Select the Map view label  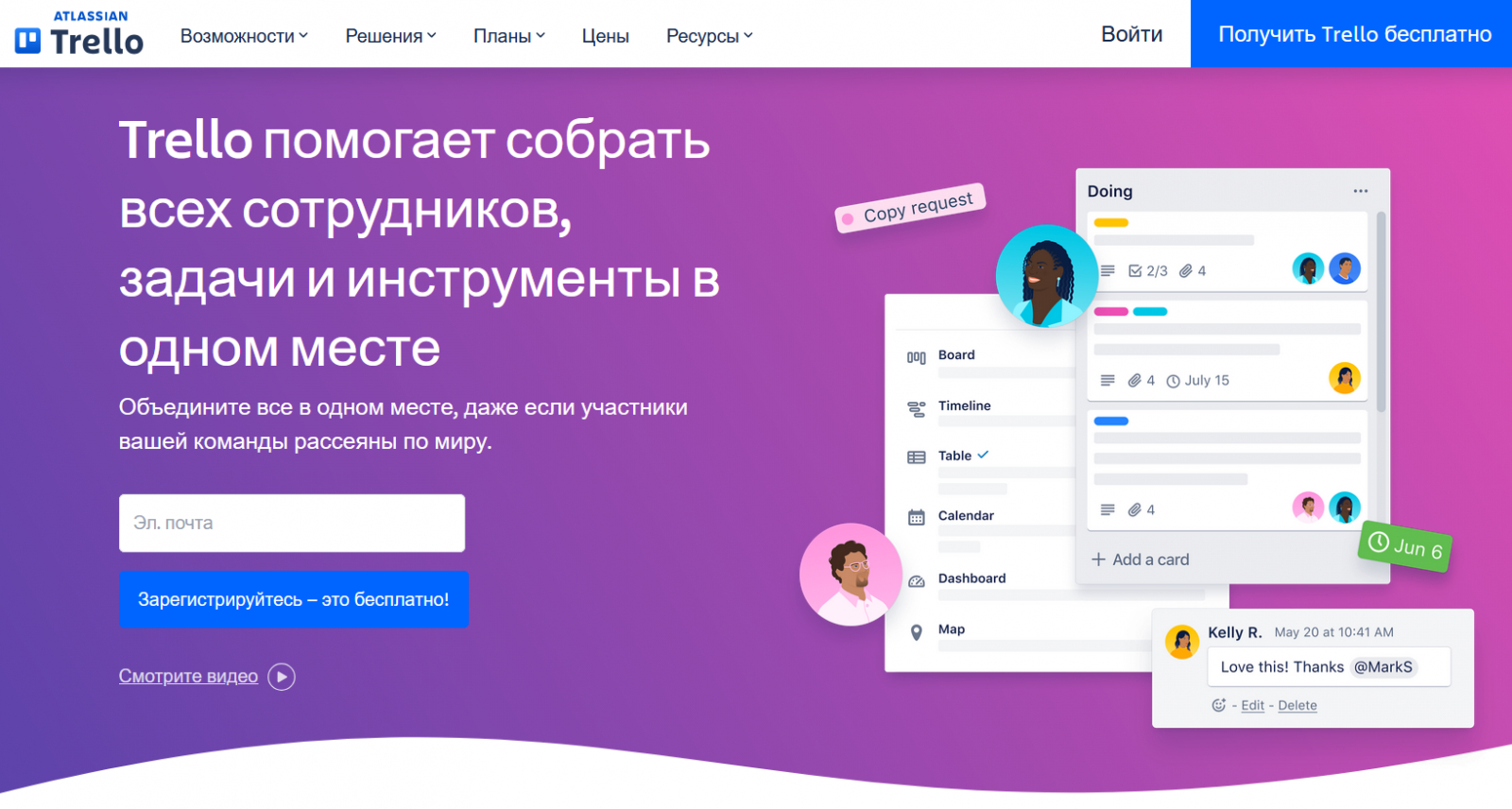(952, 629)
